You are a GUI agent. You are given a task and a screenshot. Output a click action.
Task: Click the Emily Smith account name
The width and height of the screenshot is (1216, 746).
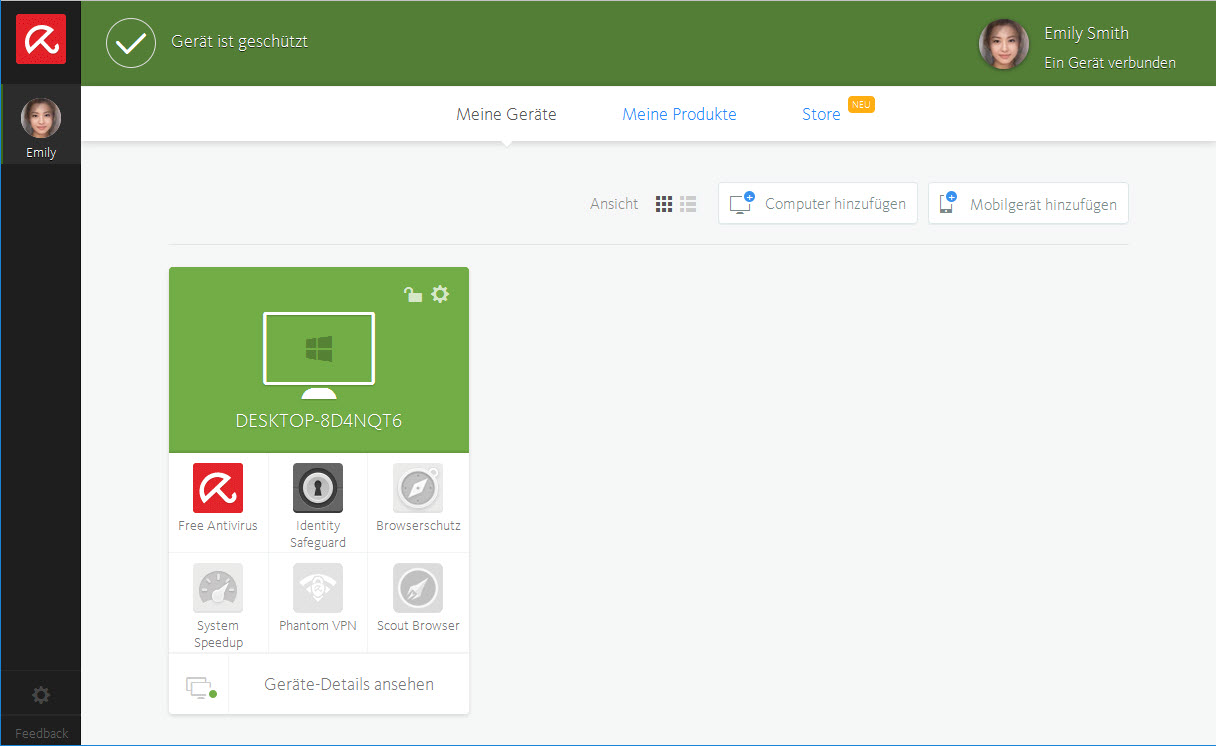point(1086,33)
